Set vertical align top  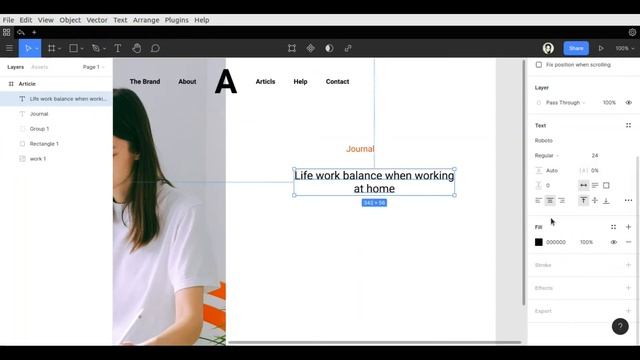(x=583, y=200)
